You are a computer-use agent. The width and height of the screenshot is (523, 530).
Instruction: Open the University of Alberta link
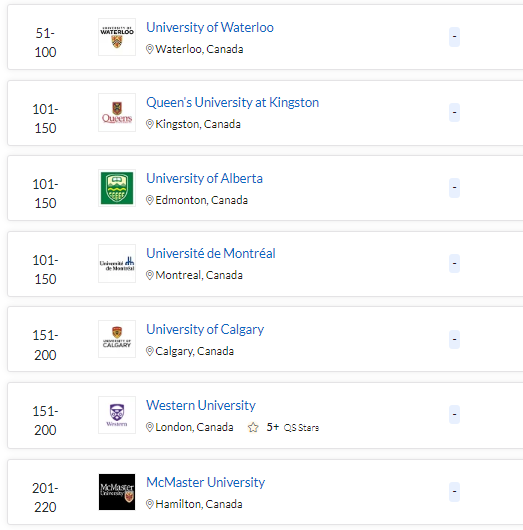click(x=204, y=178)
